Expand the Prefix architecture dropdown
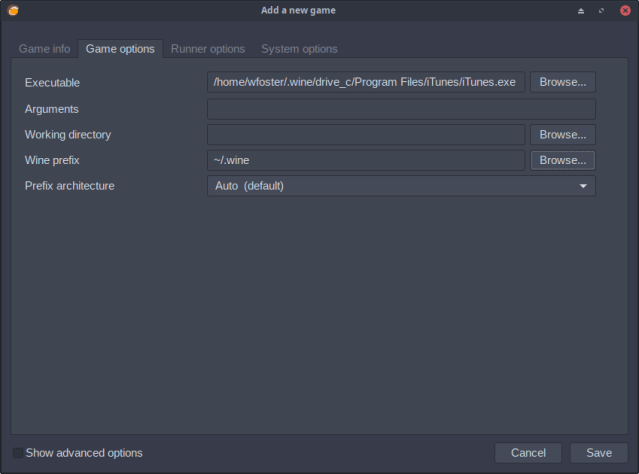Viewport: 639px width, 474px height. point(400,186)
